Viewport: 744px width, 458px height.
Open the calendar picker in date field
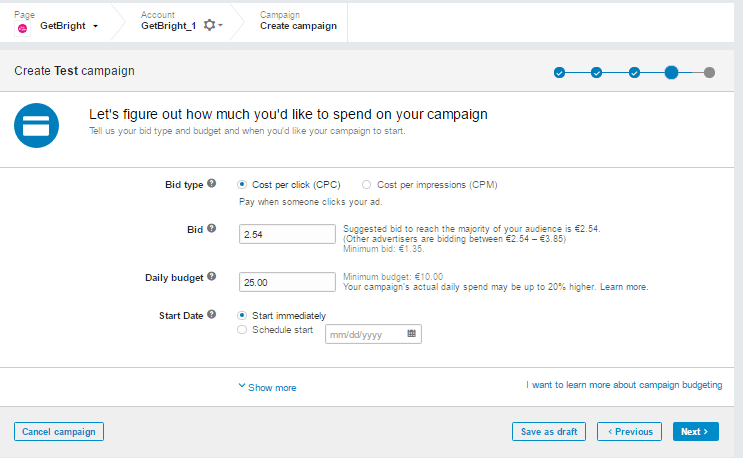(411, 333)
